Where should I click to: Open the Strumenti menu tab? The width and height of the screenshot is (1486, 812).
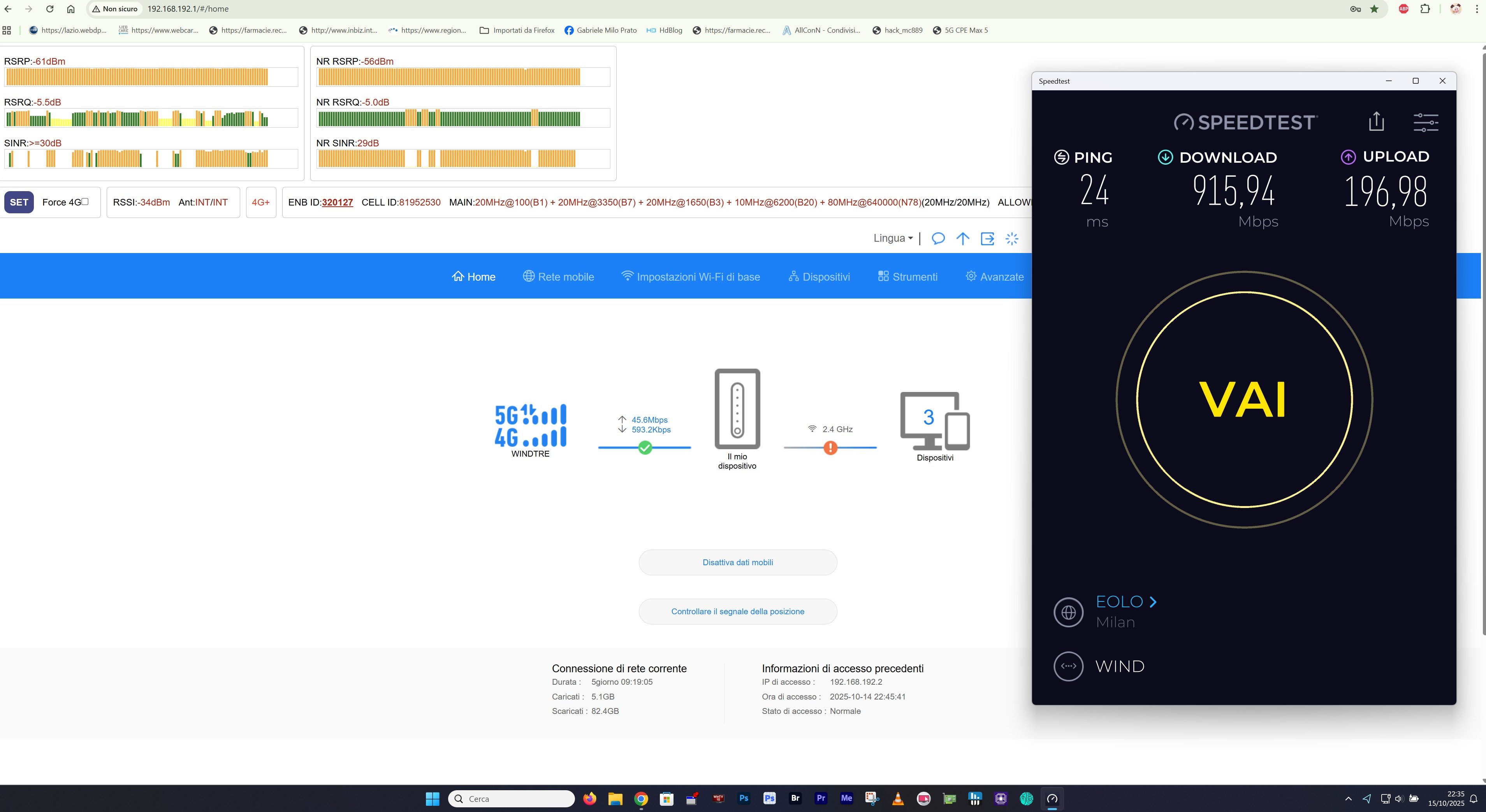[908, 277]
